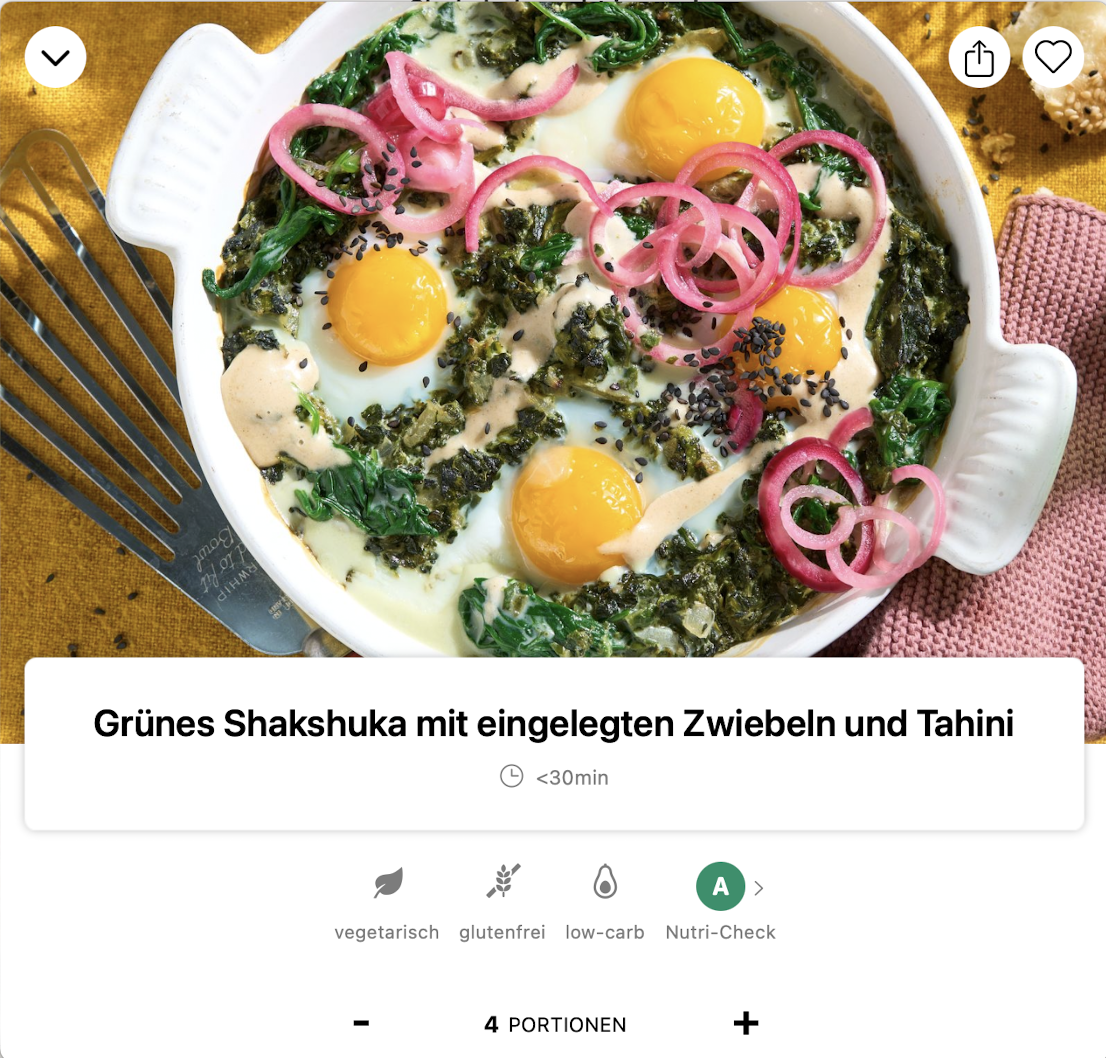This screenshot has height=1058, width=1106.
Task: Click the clock icon beside <30min
Action: (511, 777)
